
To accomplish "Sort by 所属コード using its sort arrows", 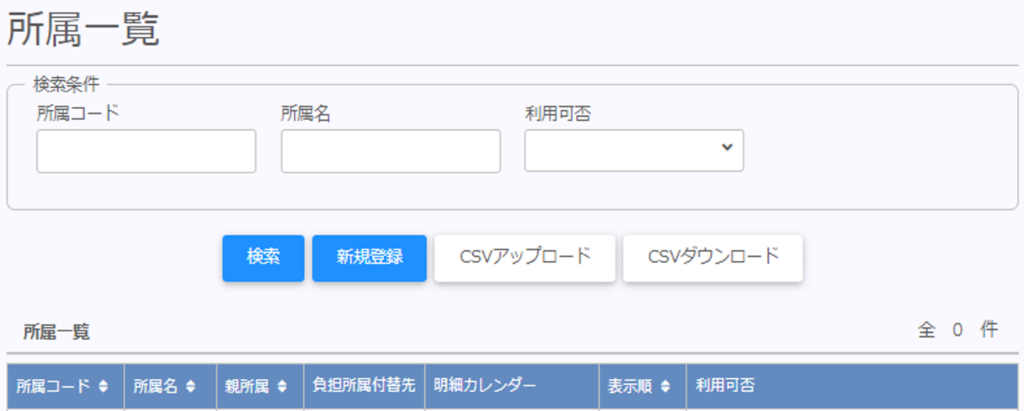I will coord(103,386).
